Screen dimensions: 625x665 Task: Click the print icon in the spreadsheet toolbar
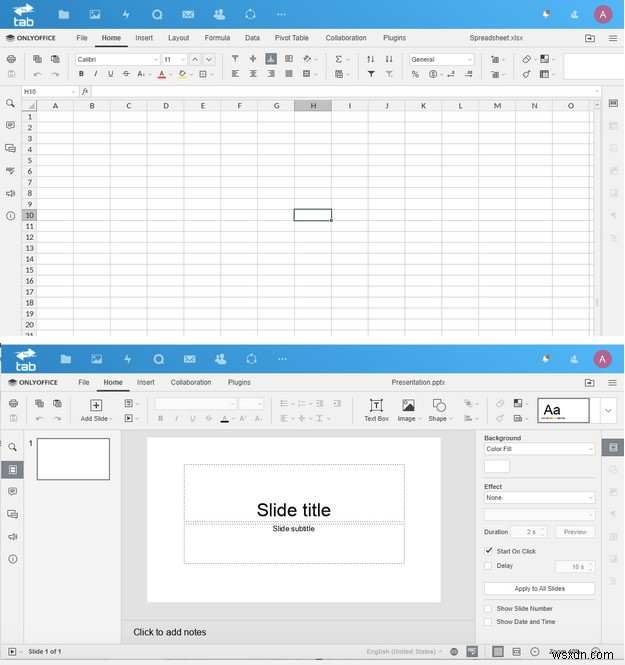pyautogui.click(x=11, y=59)
